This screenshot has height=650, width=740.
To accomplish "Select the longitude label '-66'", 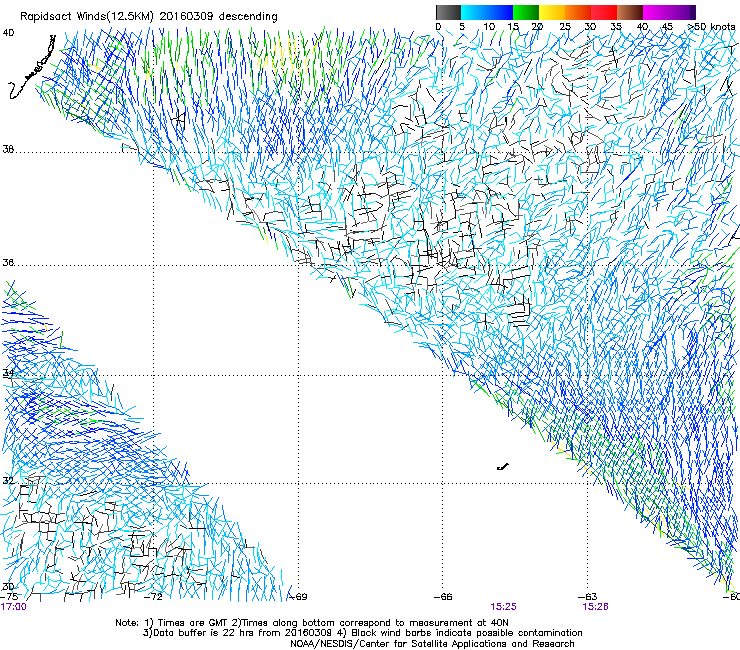I will (x=443, y=597).
